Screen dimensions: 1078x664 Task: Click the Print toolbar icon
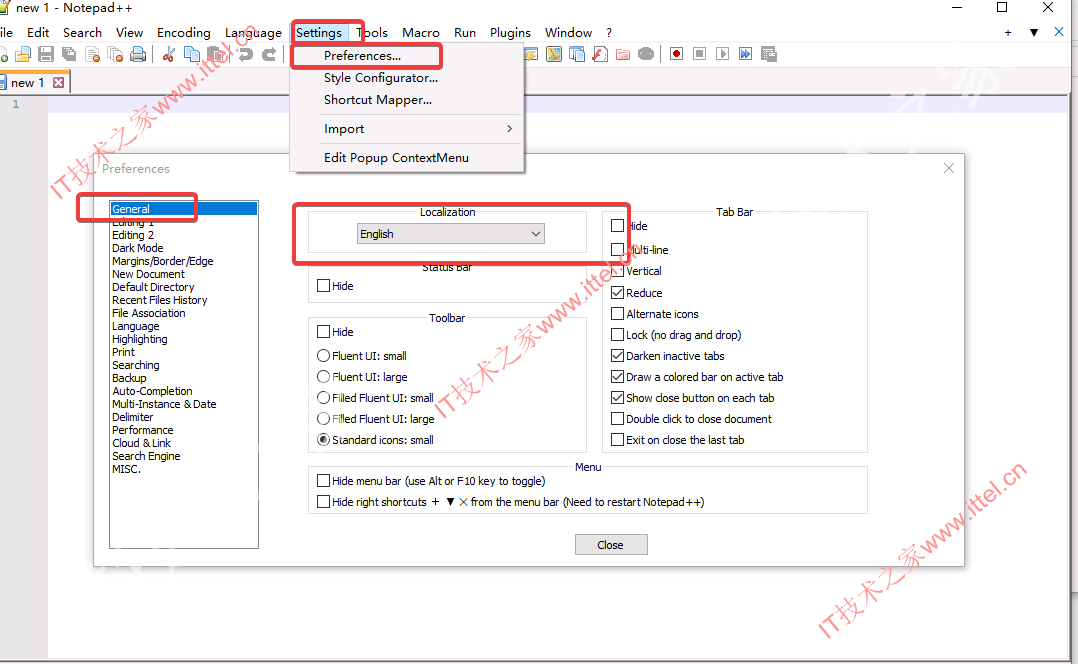point(138,54)
